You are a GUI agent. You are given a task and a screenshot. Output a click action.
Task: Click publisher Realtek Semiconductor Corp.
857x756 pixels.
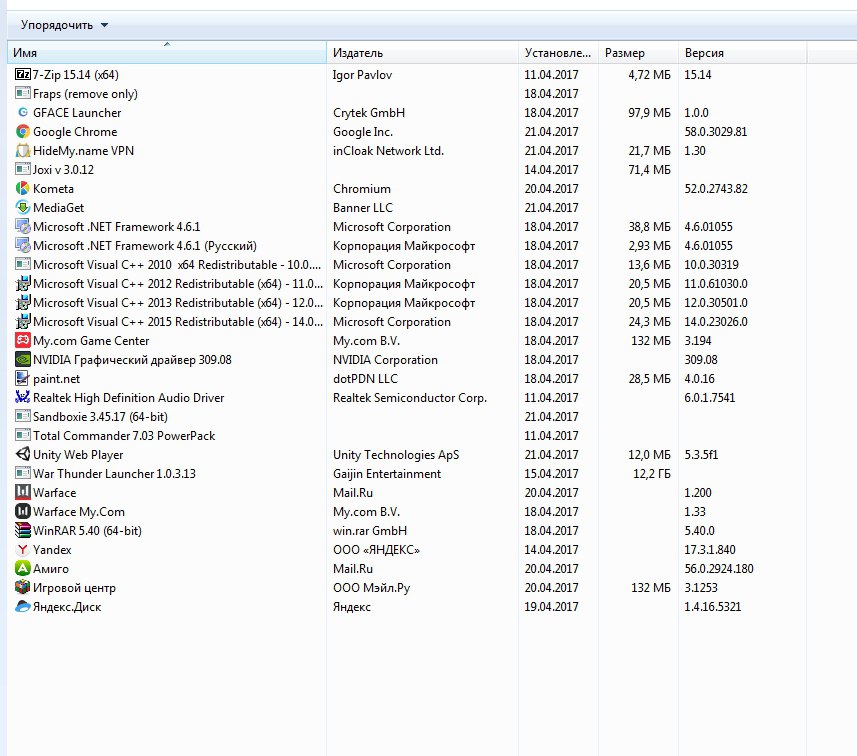(410, 398)
